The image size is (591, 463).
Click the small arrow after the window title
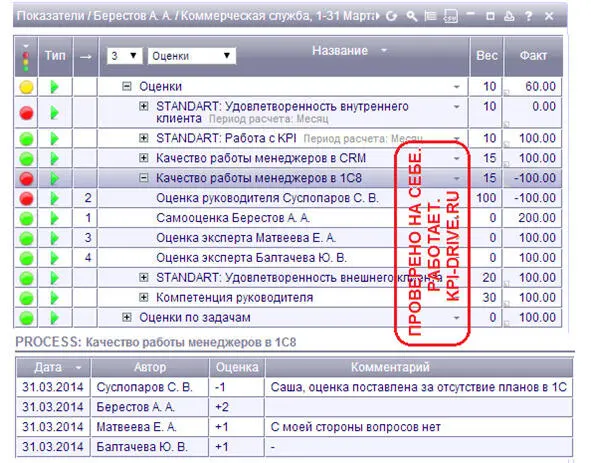tap(378, 16)
